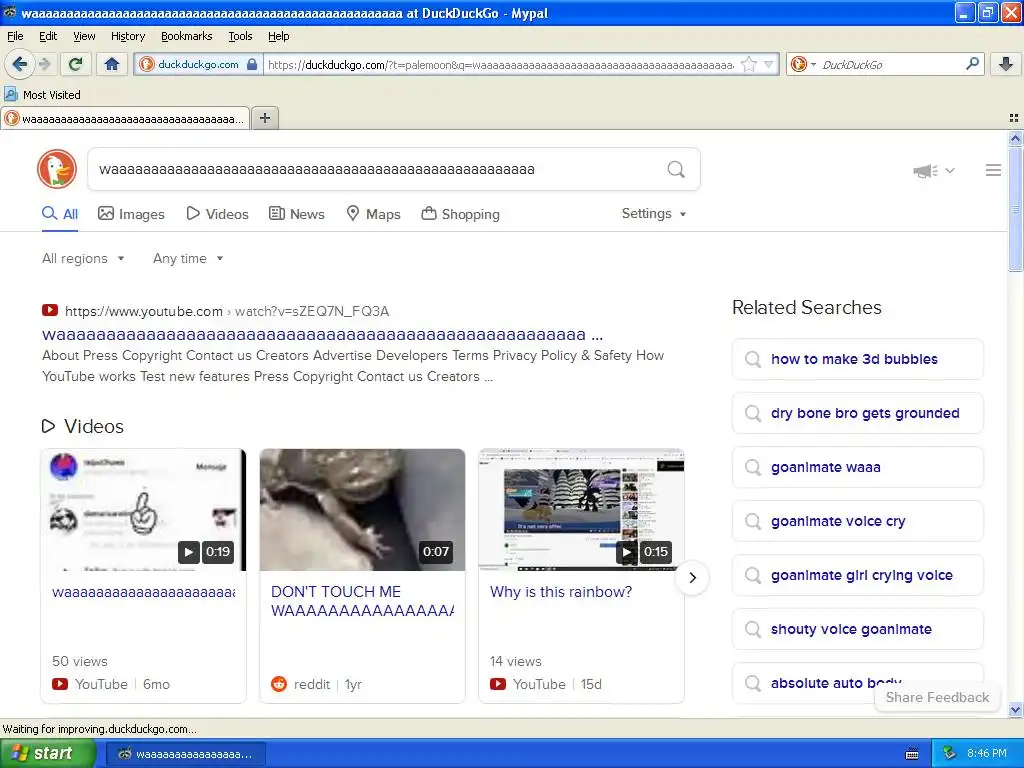Open the Windows Start button

point(46,754)
